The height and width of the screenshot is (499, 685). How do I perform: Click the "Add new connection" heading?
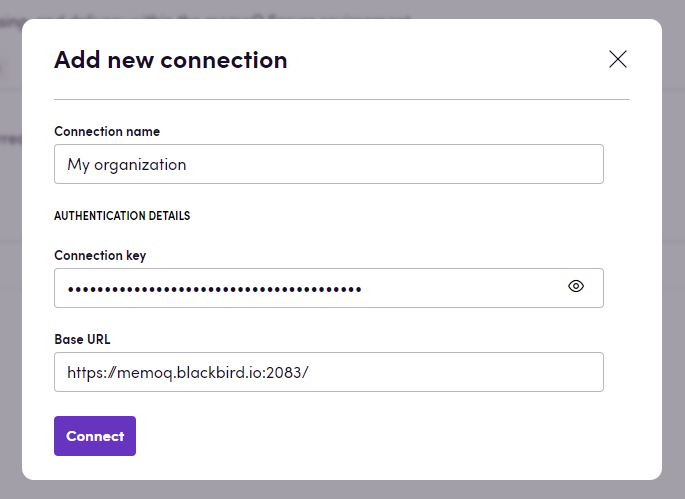point(171,60)
